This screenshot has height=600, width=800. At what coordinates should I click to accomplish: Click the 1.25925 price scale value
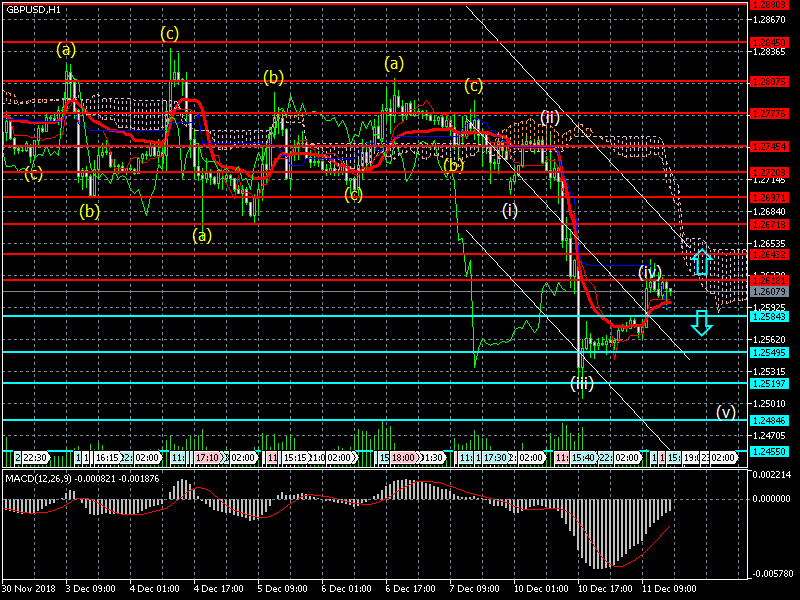tap(769, 308)
